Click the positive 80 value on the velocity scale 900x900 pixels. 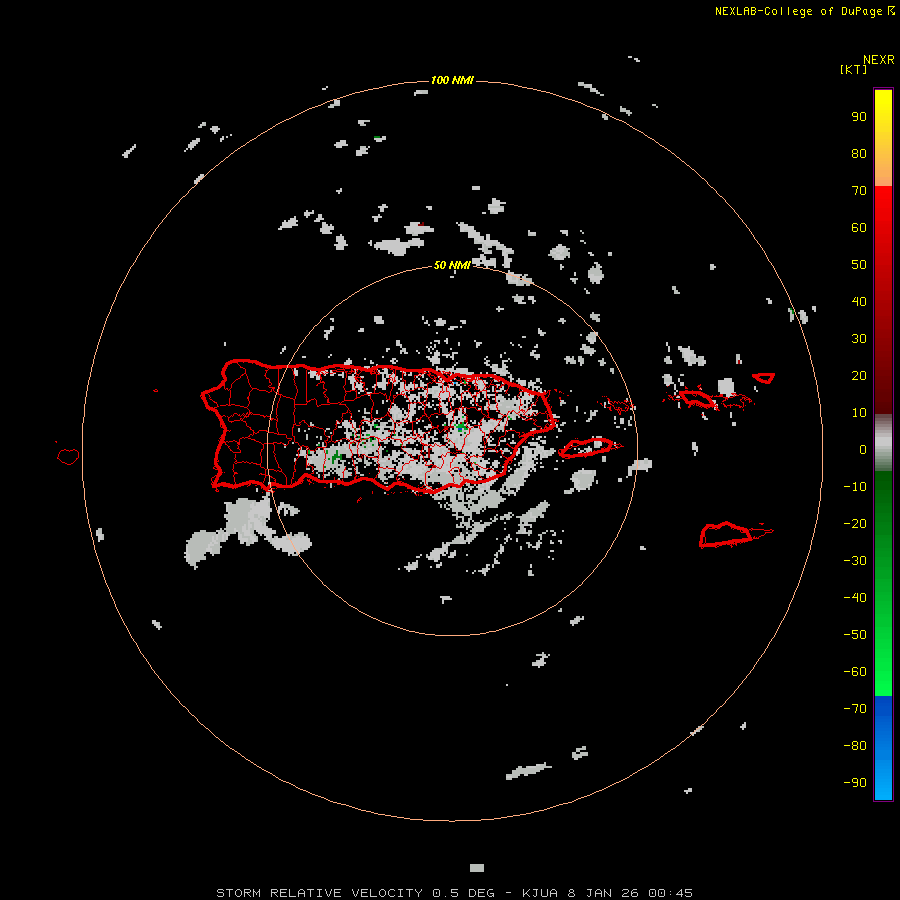pyautogui.click(x=859, y=154)
